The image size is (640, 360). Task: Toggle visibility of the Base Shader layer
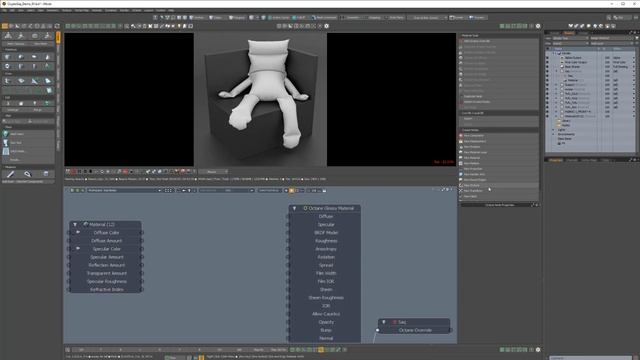(x=547, y=67)
